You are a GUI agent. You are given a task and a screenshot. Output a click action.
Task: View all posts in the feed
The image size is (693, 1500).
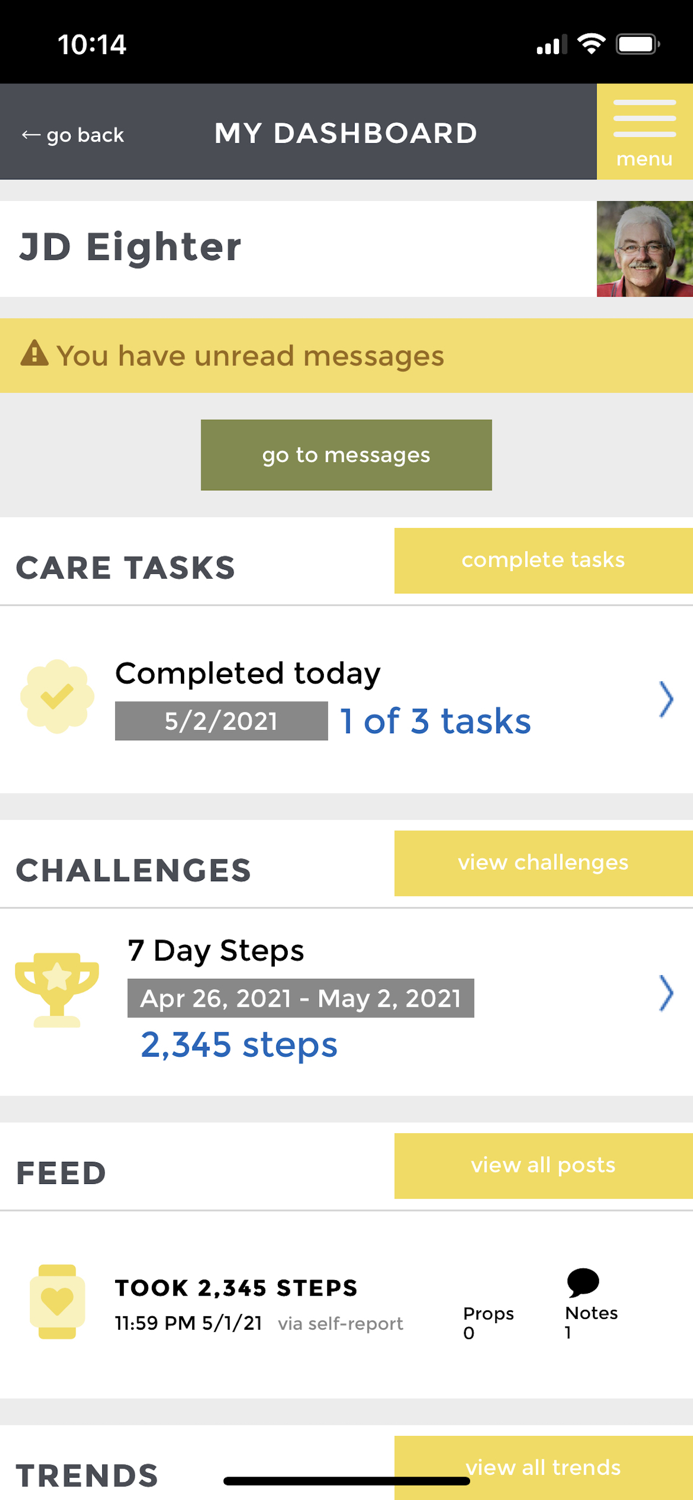(543, 1165)
